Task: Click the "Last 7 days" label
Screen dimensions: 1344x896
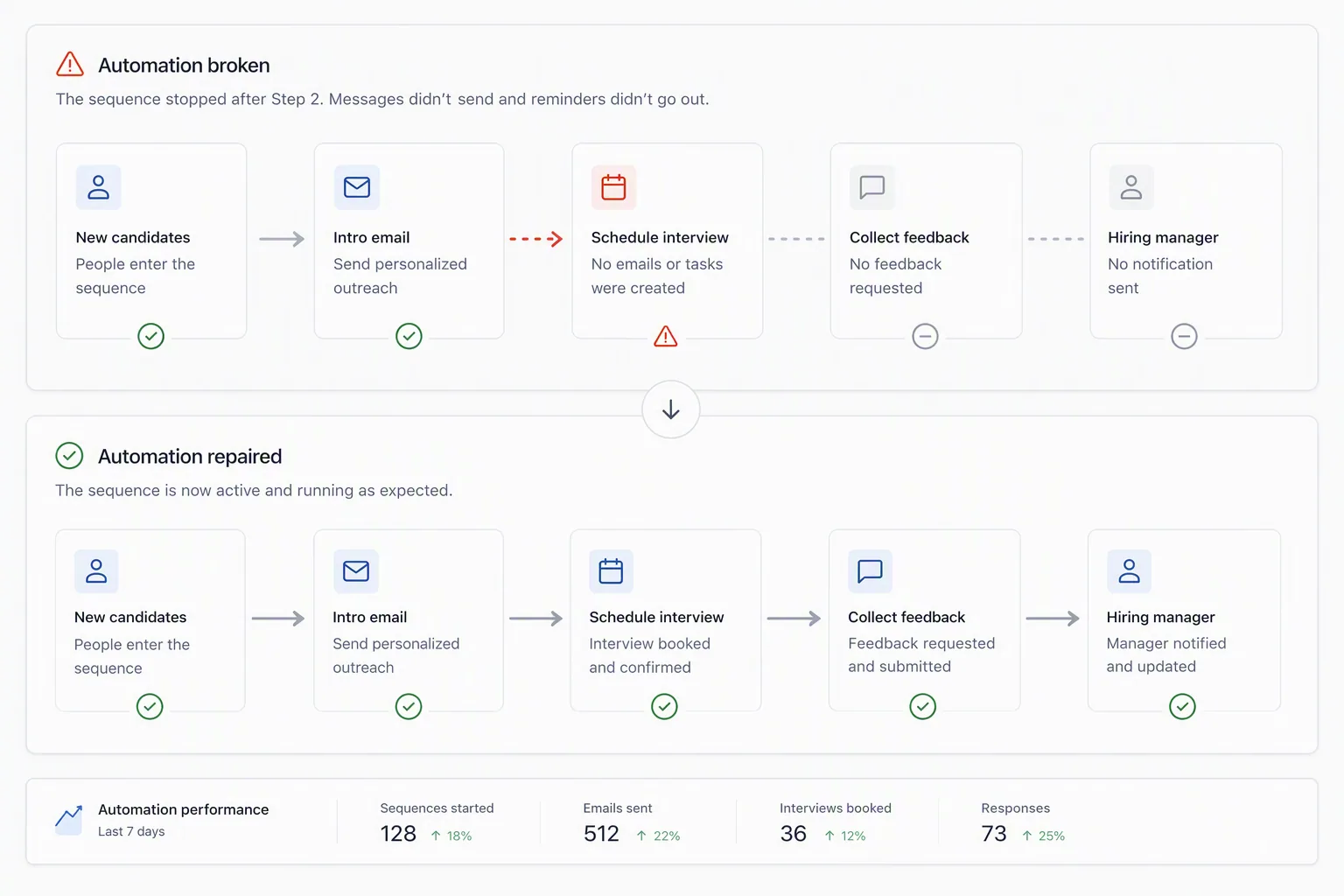Action: coord(131,831)
